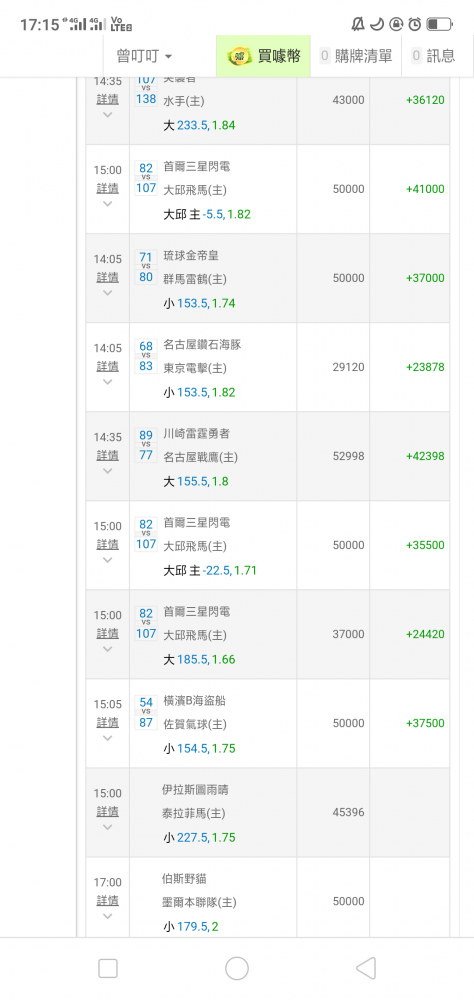Screen dimensions: 474x1000
Task: Tap the 68 vs 83 score box
Action: pos(146,357)
